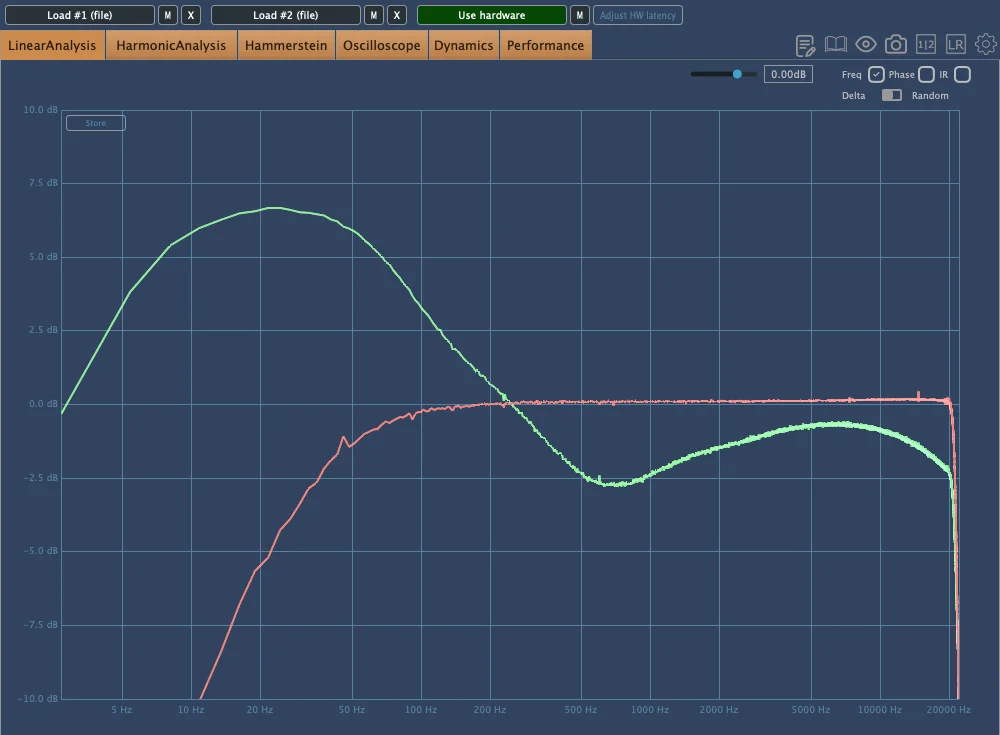Enable the Phase checkbox
This screenshot has width=1000, height=735.
pyautogui.click(x=926, y=75)
